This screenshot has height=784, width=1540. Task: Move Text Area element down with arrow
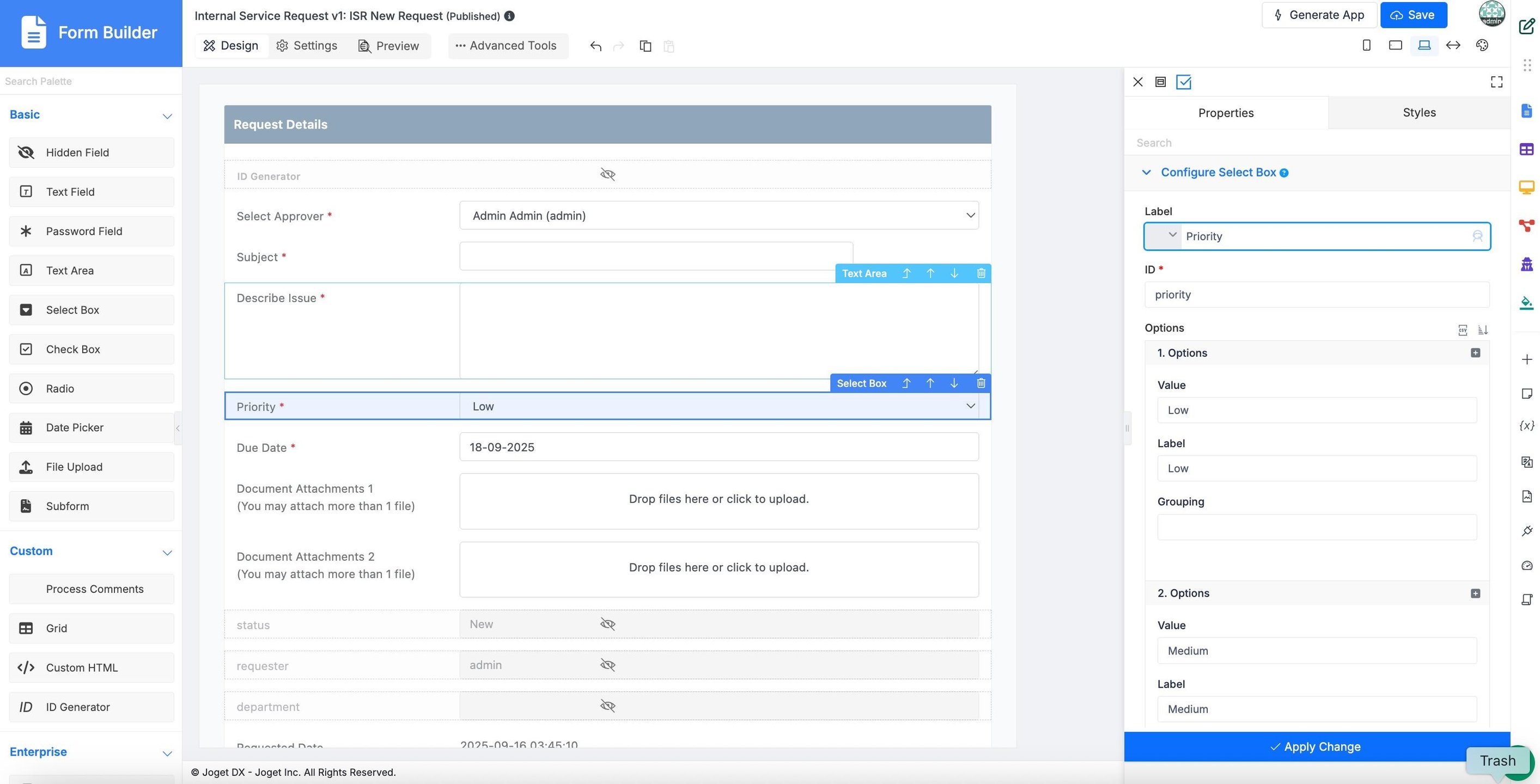[954, 273]
